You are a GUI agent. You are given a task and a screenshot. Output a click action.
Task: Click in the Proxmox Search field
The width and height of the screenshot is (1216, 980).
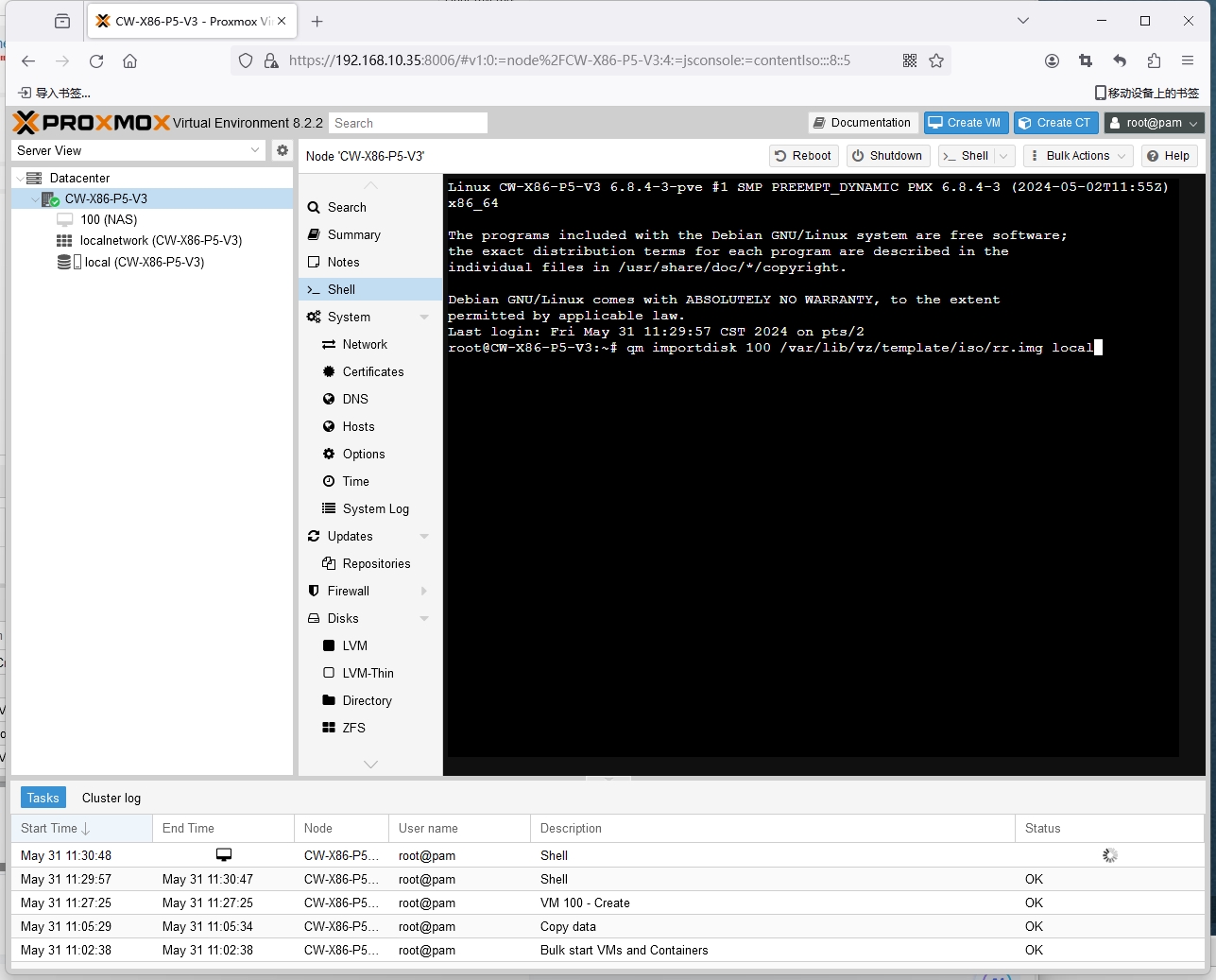click(x=408, y=123)
